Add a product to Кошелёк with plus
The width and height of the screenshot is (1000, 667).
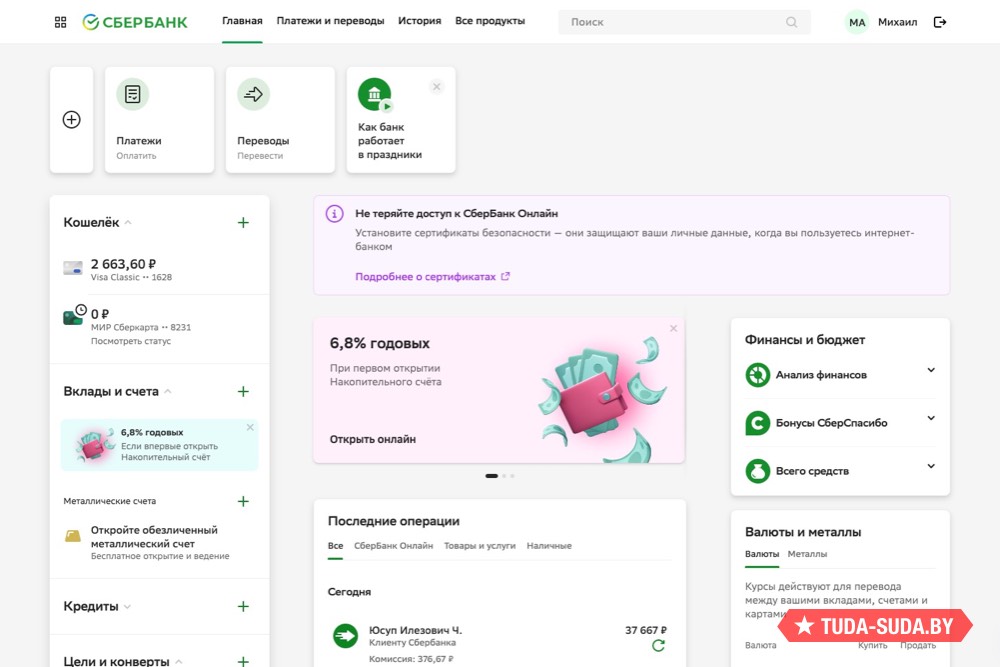pos(243,223)
